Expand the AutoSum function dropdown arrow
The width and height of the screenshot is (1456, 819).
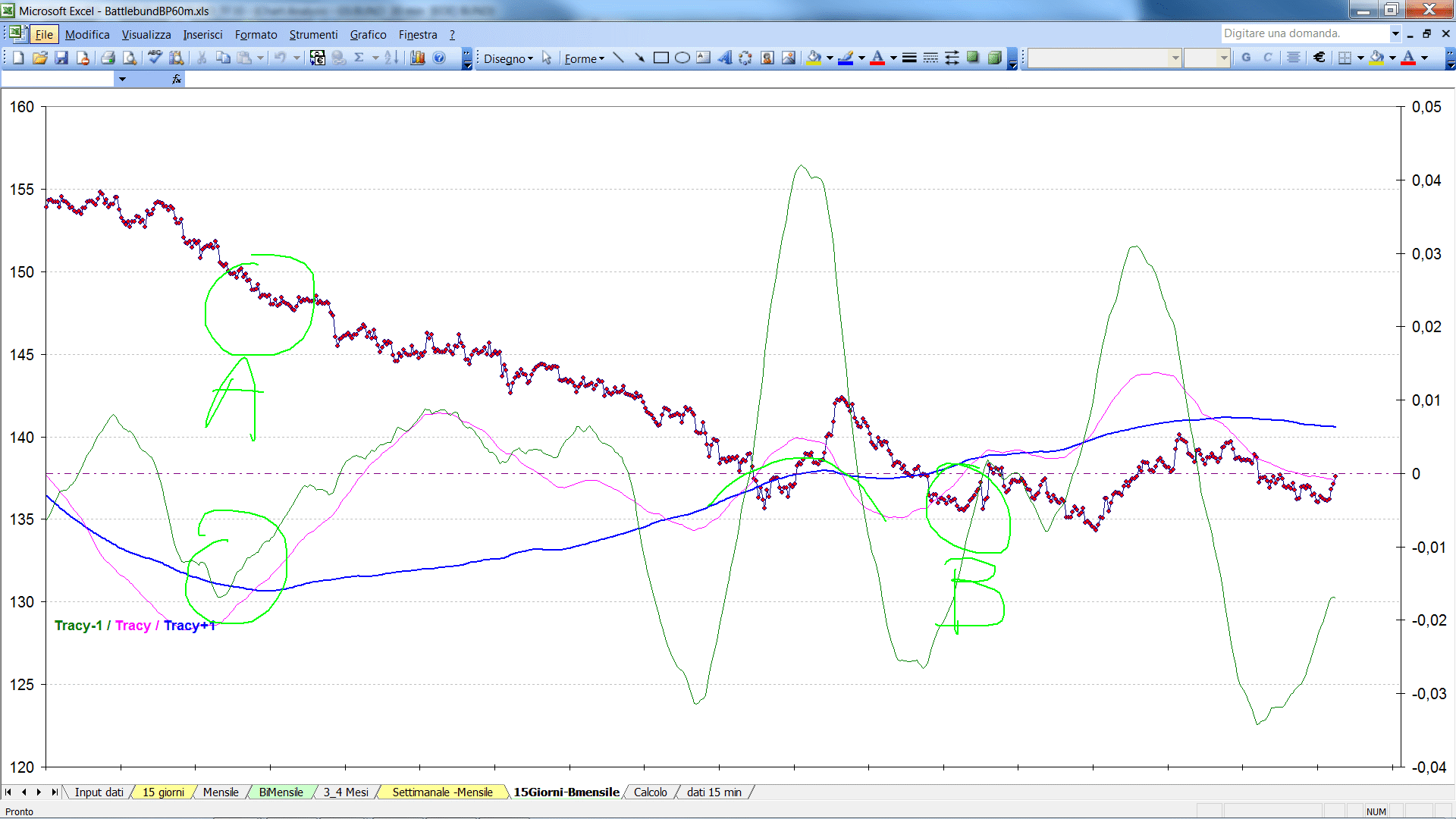tap(375, 58)
